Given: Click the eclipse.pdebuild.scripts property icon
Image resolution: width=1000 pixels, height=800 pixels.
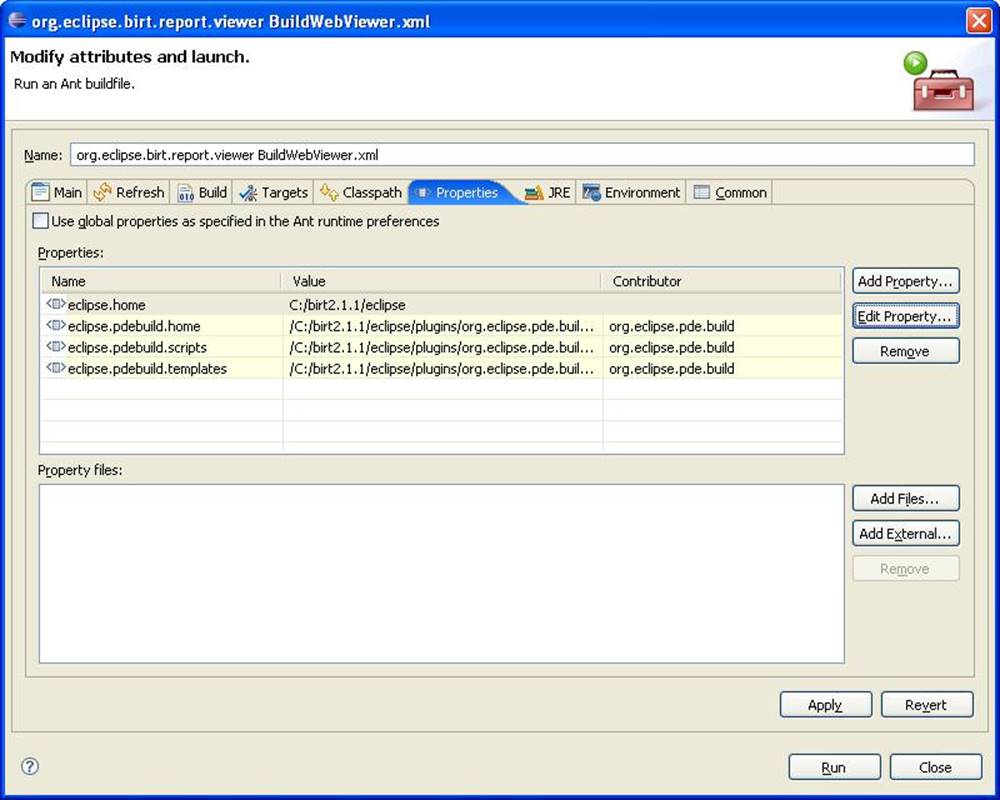Looking at the screenshot, I should click(x=56, y=347).
